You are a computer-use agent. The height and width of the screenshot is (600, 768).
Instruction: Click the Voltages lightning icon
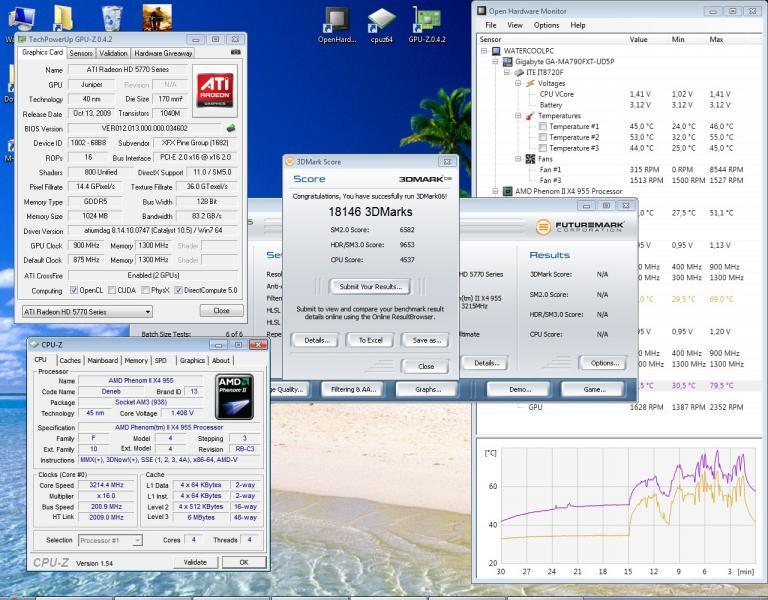pyautogui.click(x=530, y=83)
